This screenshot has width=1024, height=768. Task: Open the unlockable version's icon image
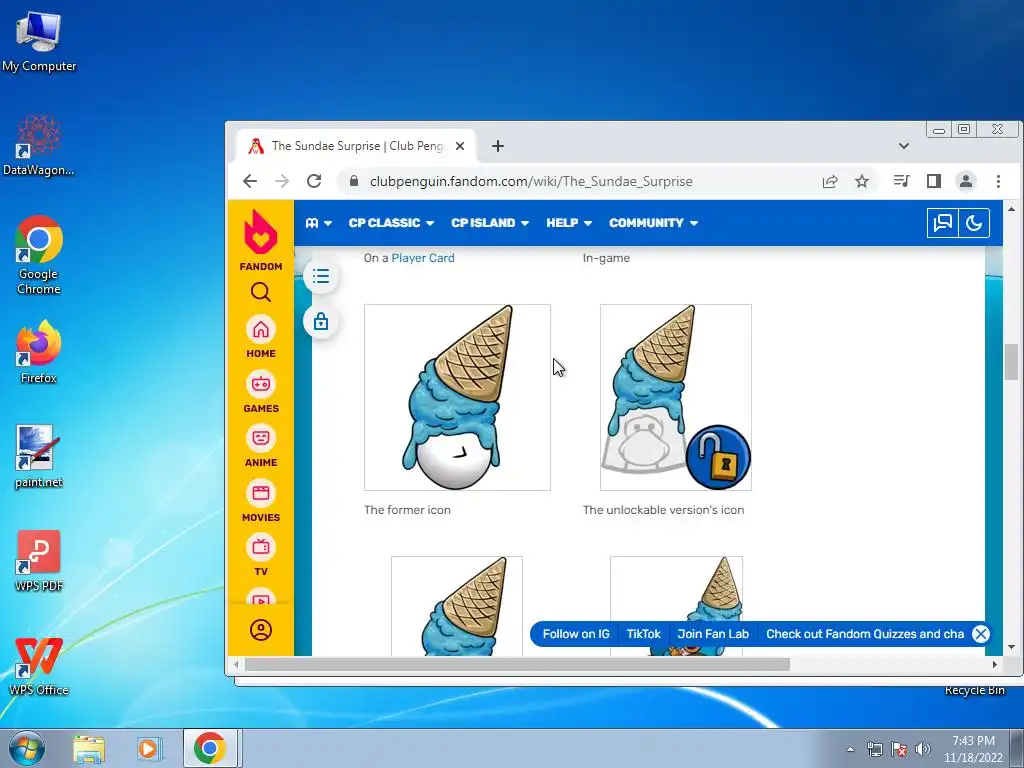[676, 397]
